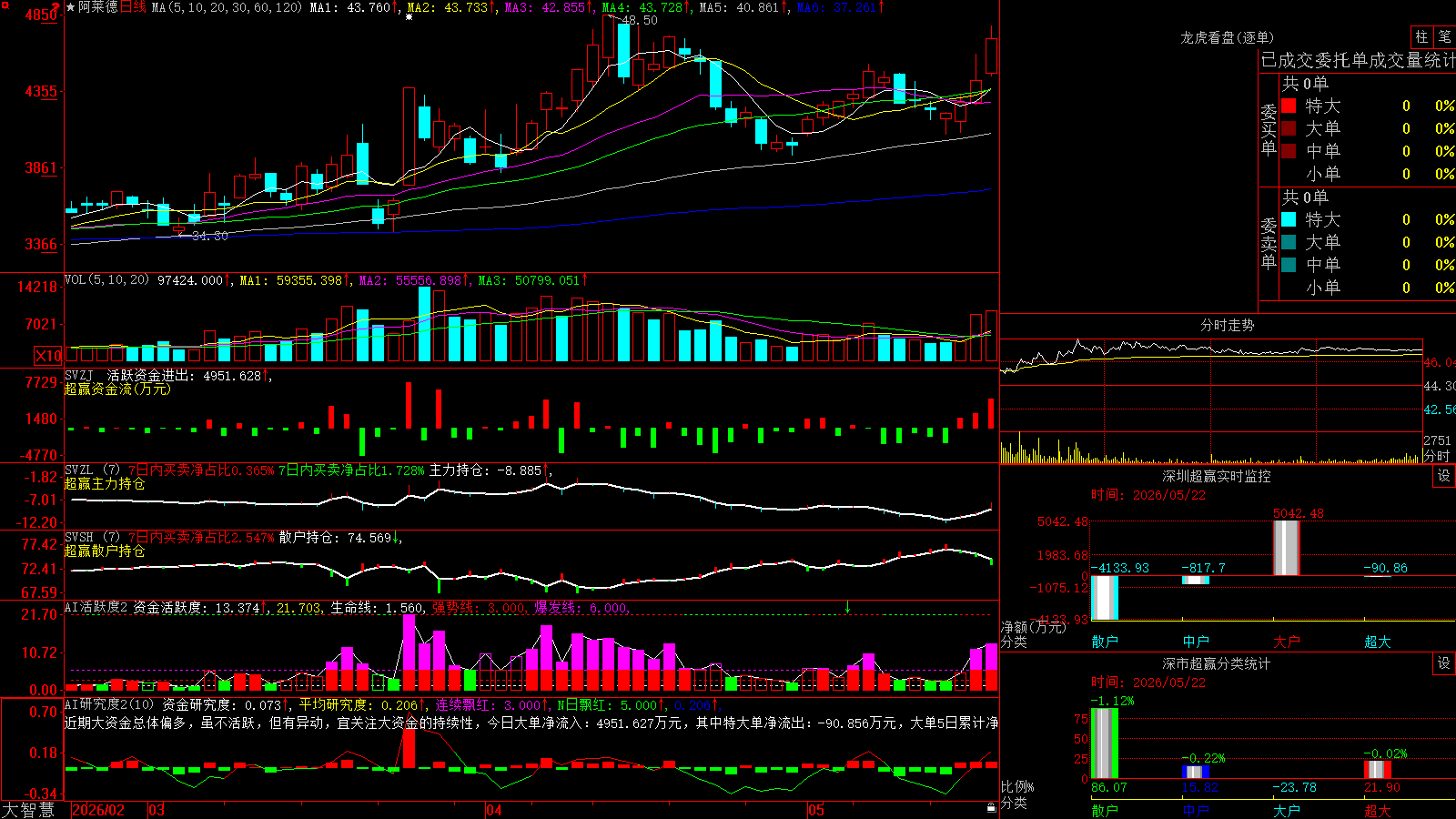Screen dimensions: 1456x819
Task: Click the MA1: 43.760 value
Action: (351, 7)
